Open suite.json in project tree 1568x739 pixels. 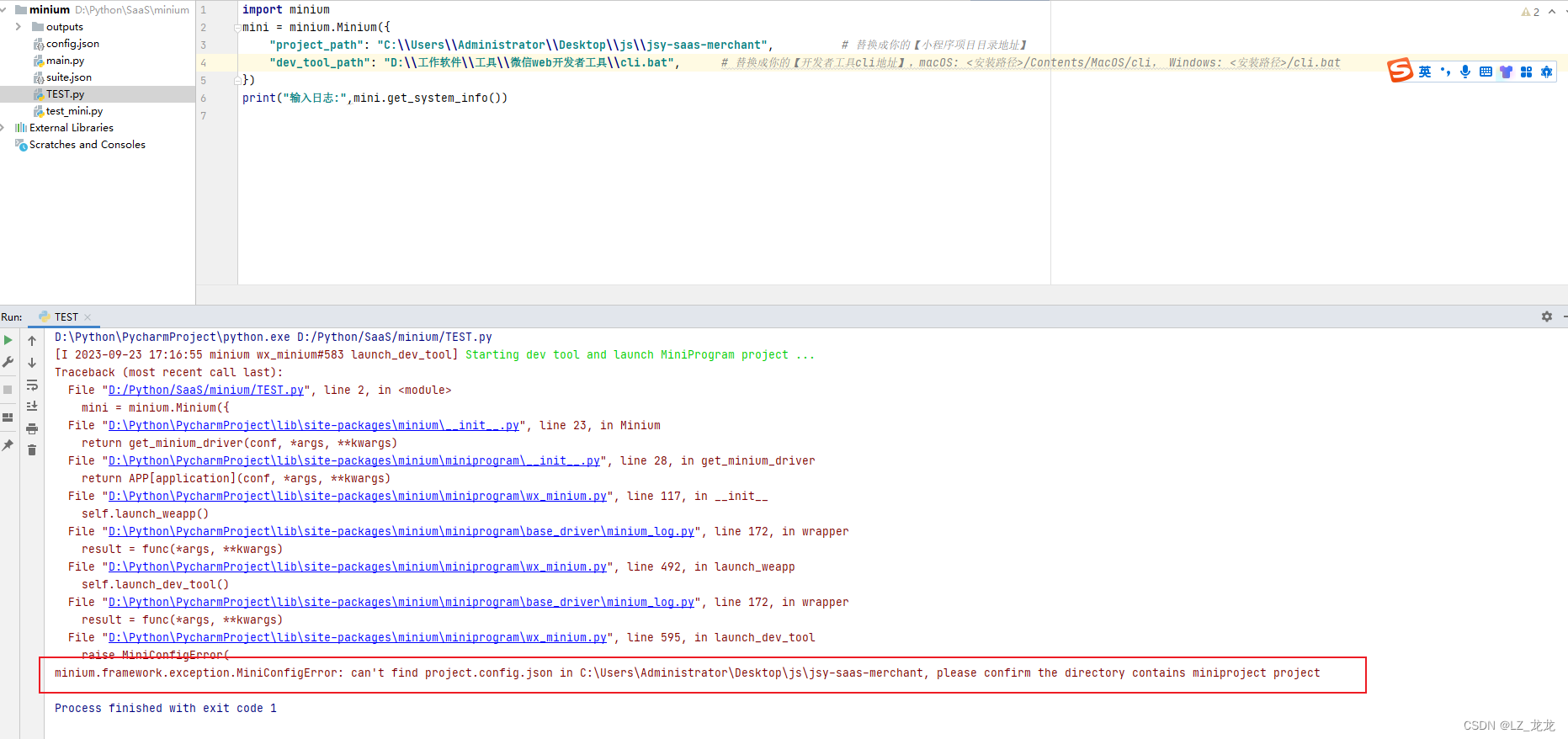[69, 77]
